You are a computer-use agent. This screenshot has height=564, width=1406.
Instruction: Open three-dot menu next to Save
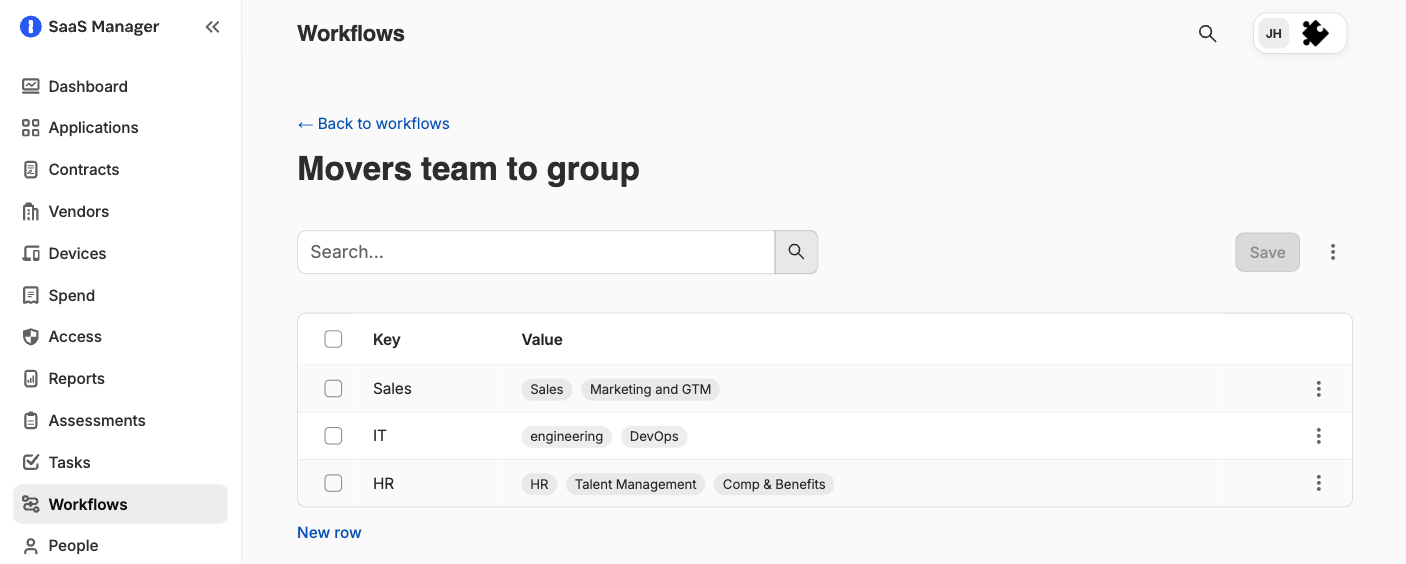pyautogui.click(x=1333, y=252)
